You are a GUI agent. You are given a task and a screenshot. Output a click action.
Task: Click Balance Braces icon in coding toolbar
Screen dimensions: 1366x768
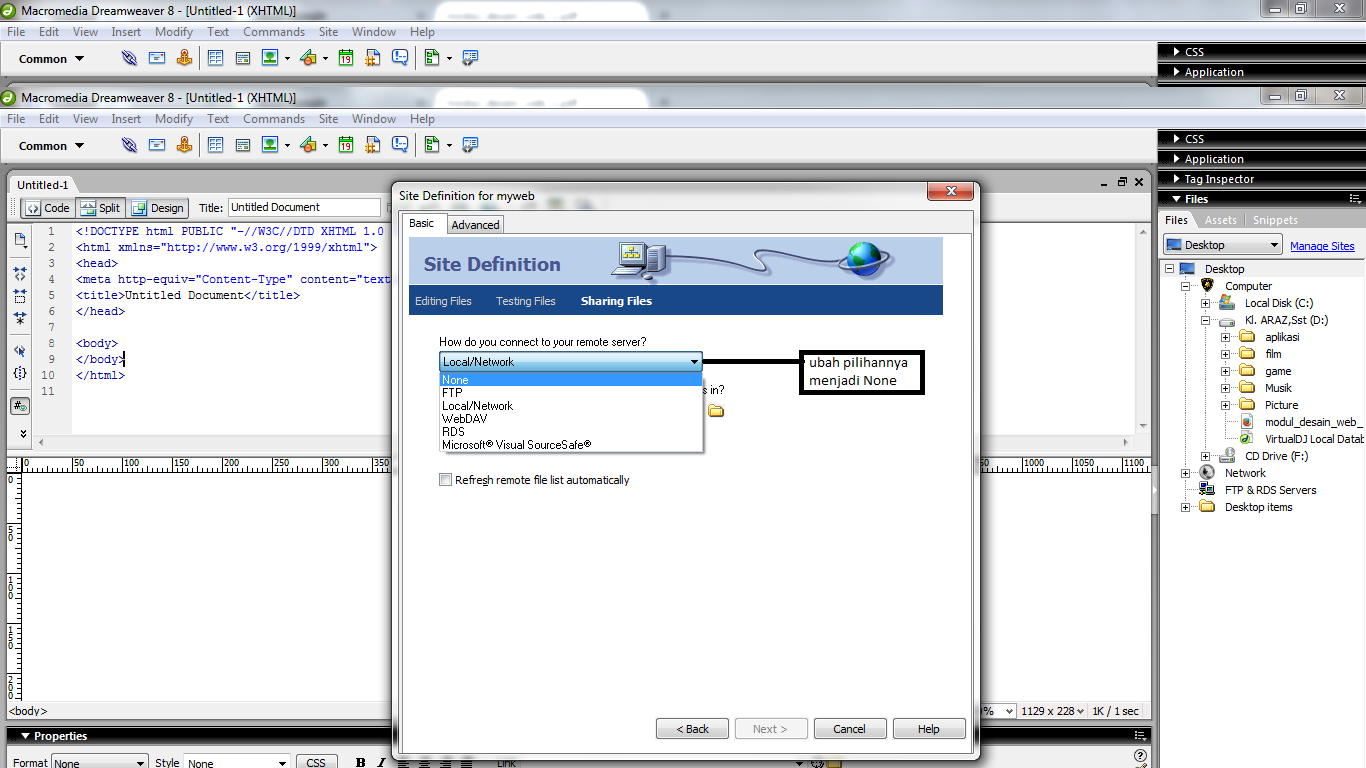[20, 373]
